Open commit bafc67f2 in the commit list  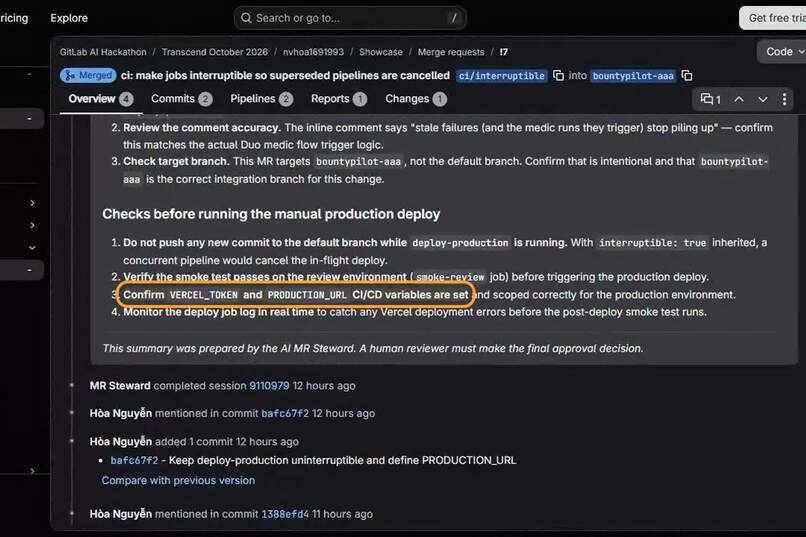click(x=134, y=460)
